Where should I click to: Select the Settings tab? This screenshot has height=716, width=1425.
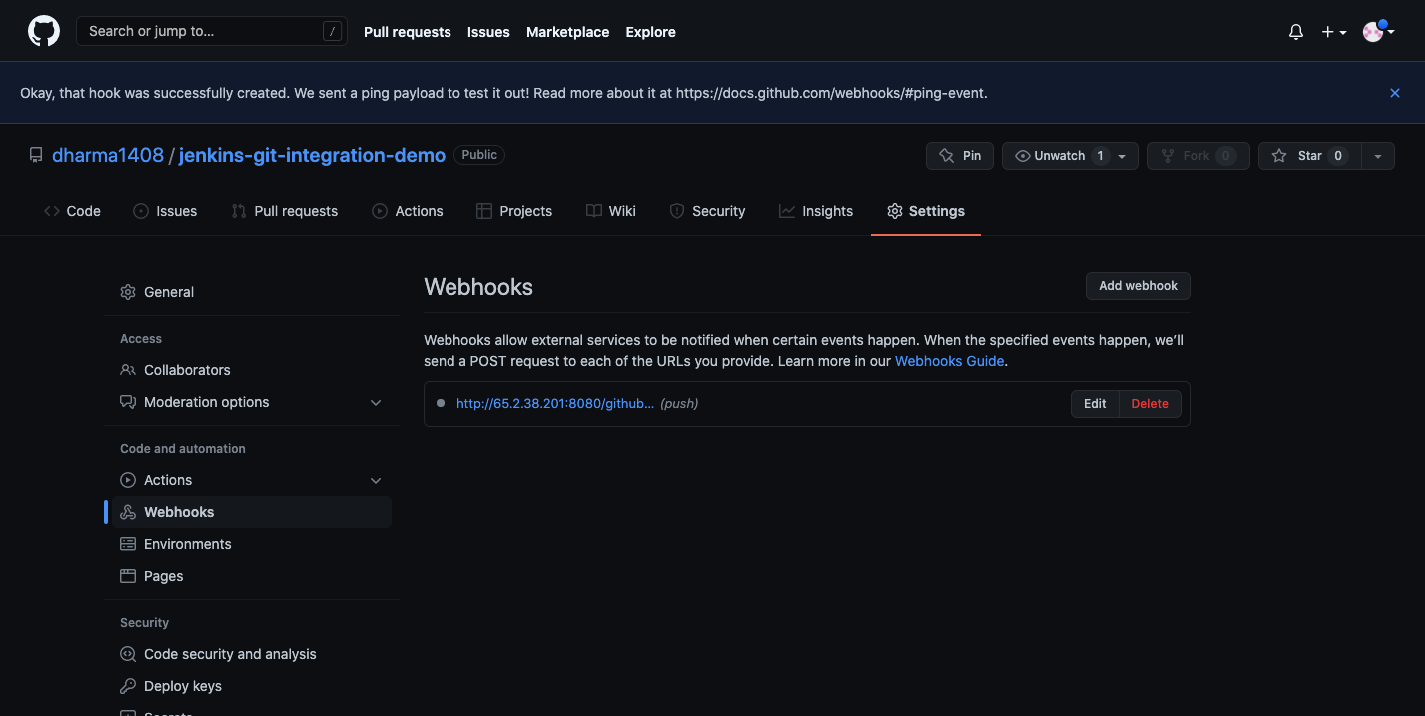click(x=926, y=211)
